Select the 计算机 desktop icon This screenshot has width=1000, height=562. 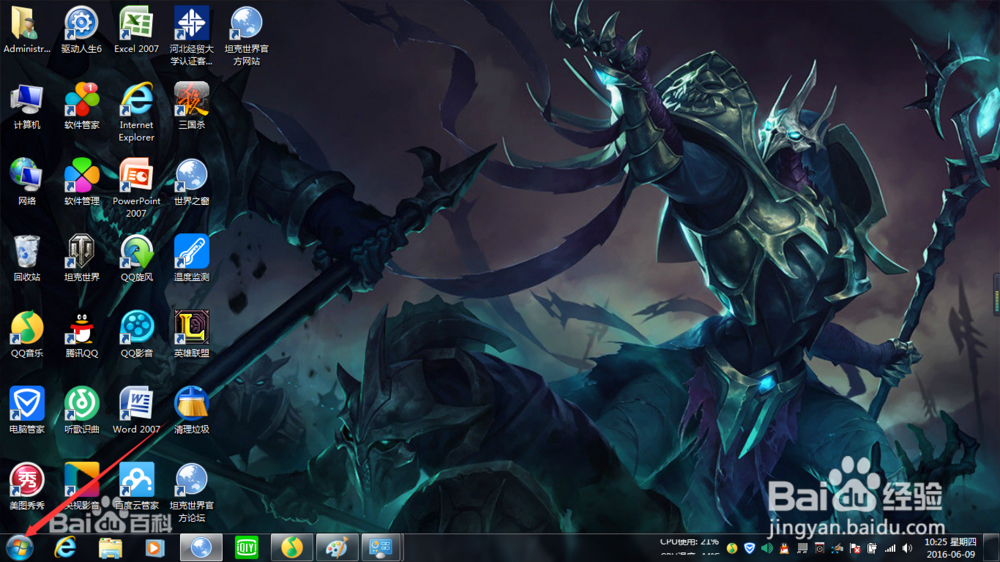(27, 106)
